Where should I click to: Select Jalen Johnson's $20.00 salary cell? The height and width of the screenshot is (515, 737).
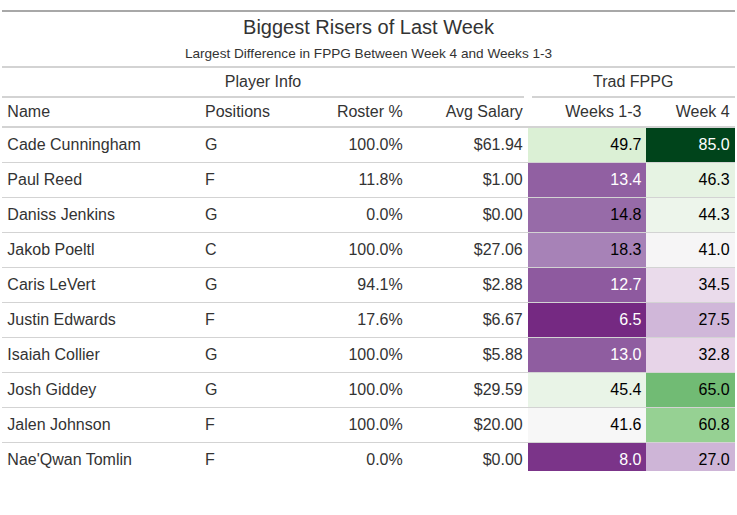pyautogui.click(x=498, y=424)
